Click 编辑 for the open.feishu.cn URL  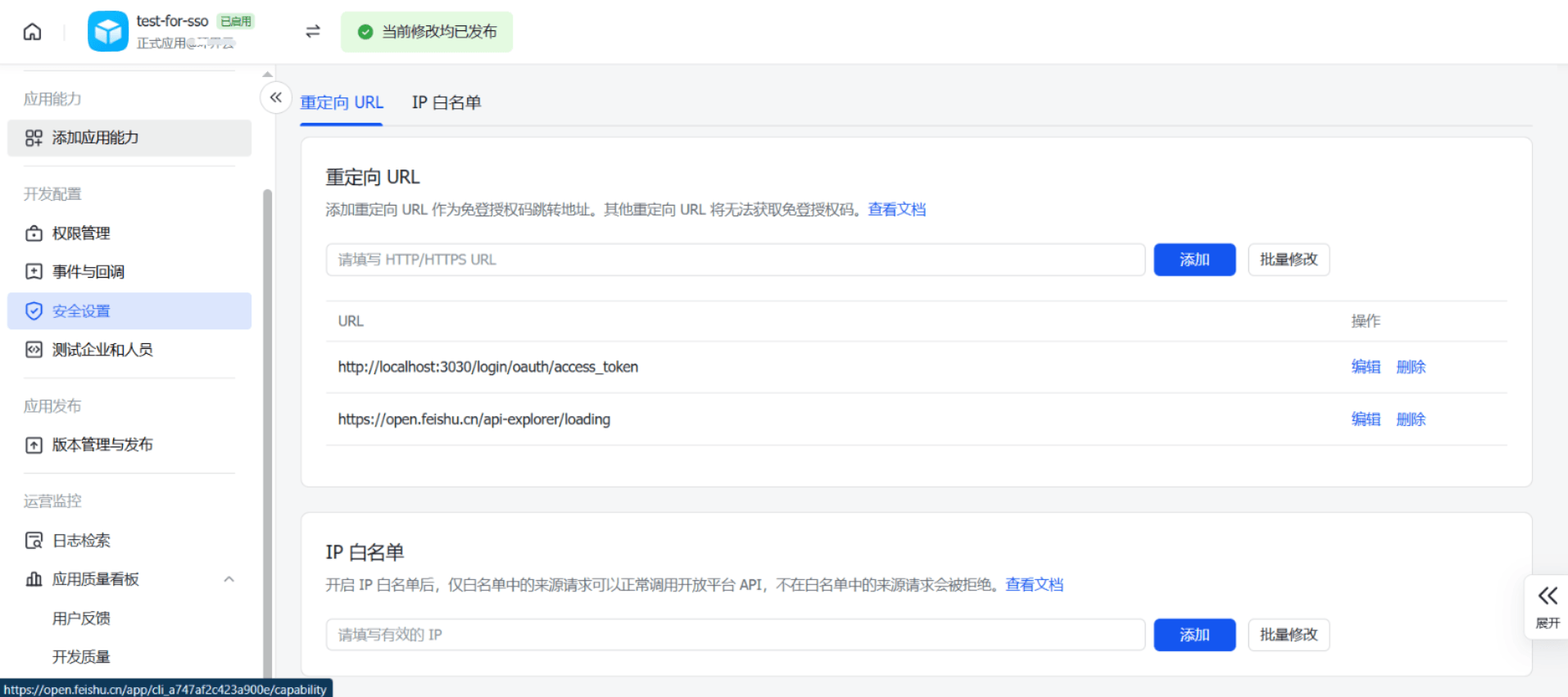[1365, 419]
